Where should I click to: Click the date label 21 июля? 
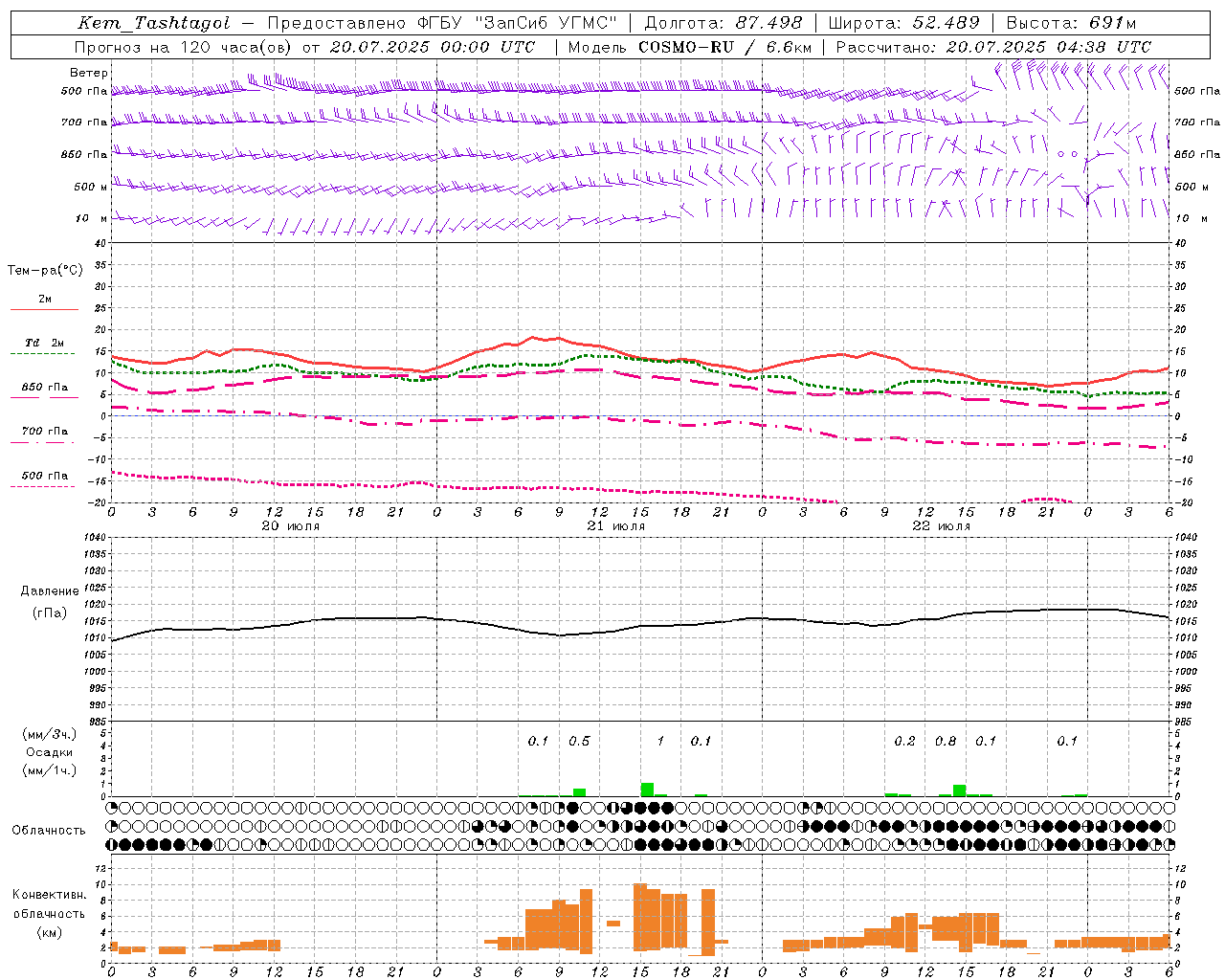616,526
